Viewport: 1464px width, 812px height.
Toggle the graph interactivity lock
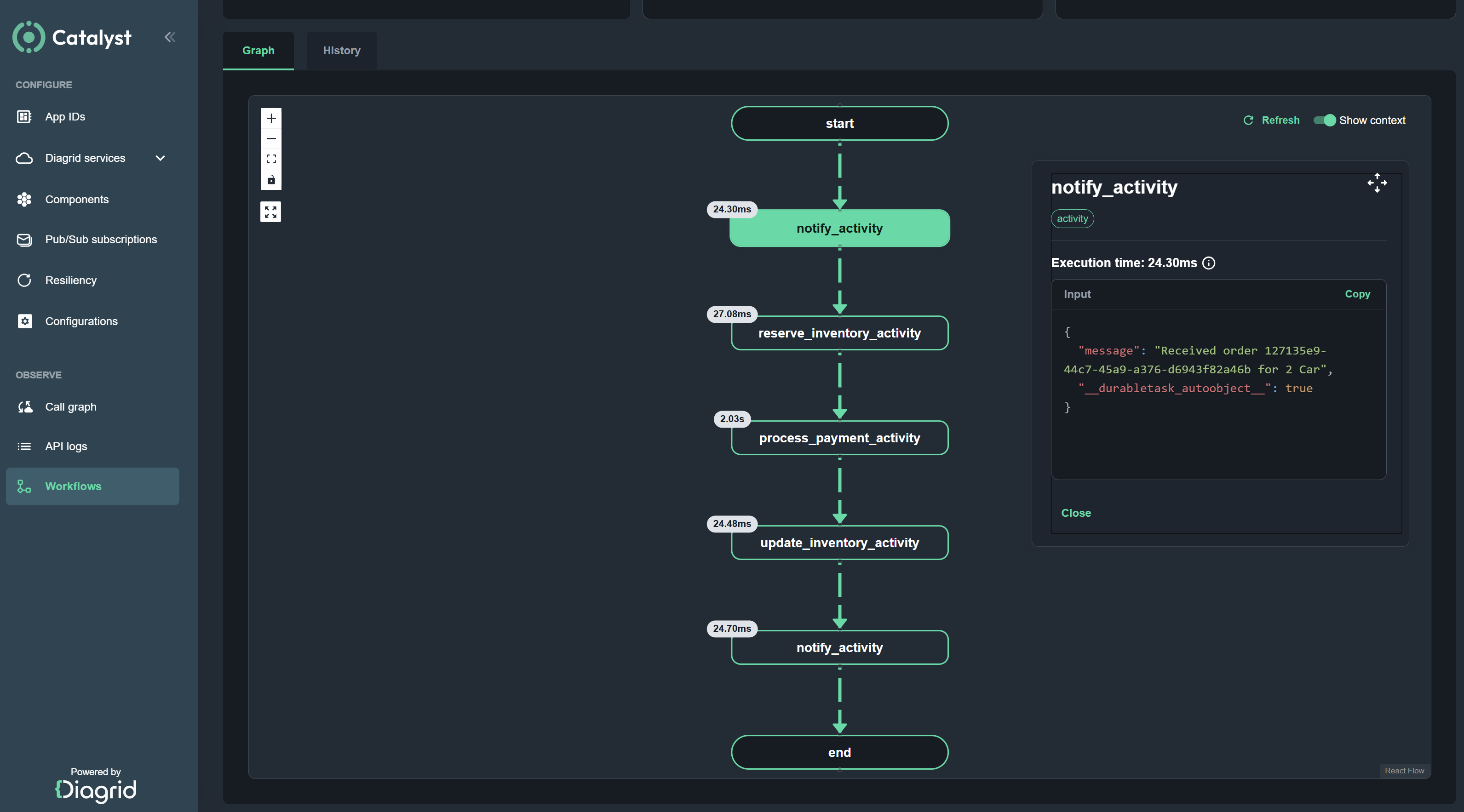(271, 180)
